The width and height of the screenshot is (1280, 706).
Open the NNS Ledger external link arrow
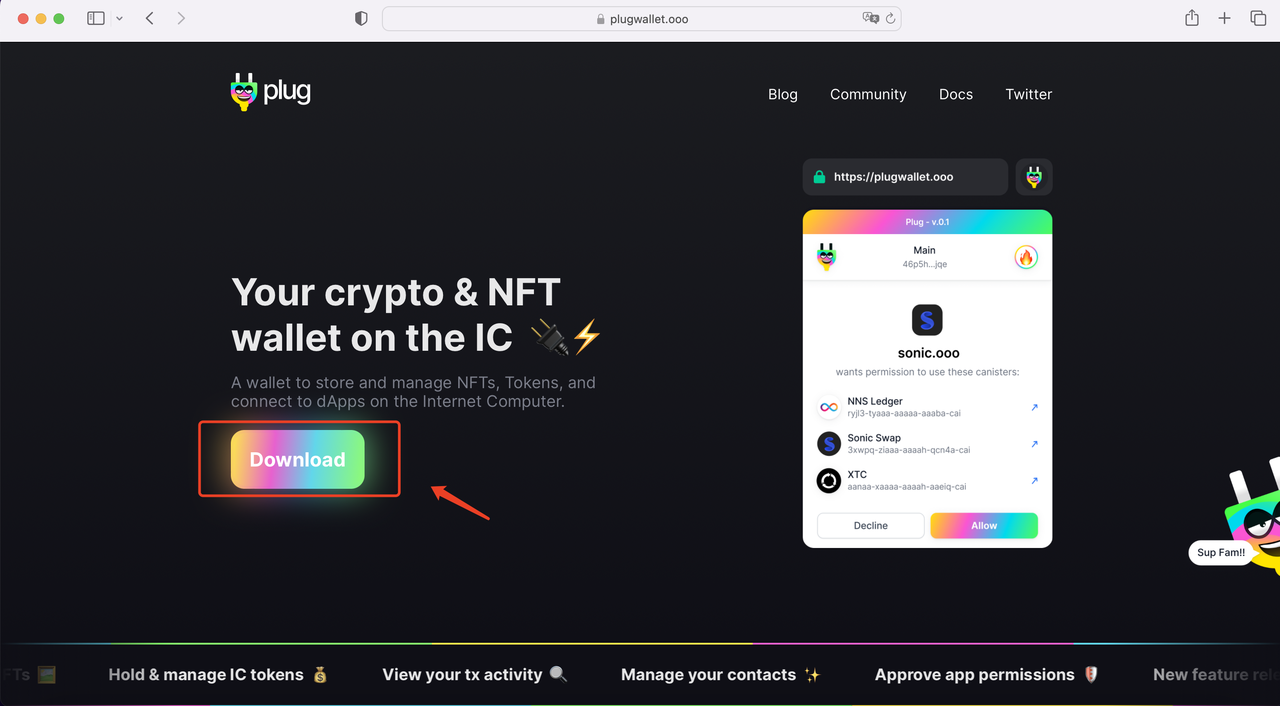point(1034,407)
